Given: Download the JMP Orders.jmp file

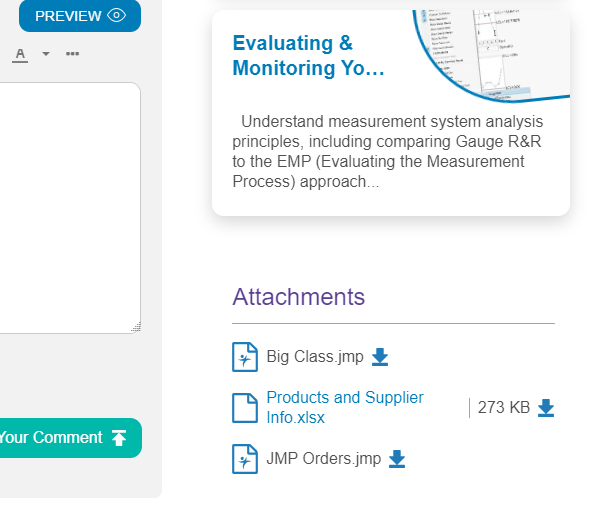Looking at the screenshot, I should 397,459.
